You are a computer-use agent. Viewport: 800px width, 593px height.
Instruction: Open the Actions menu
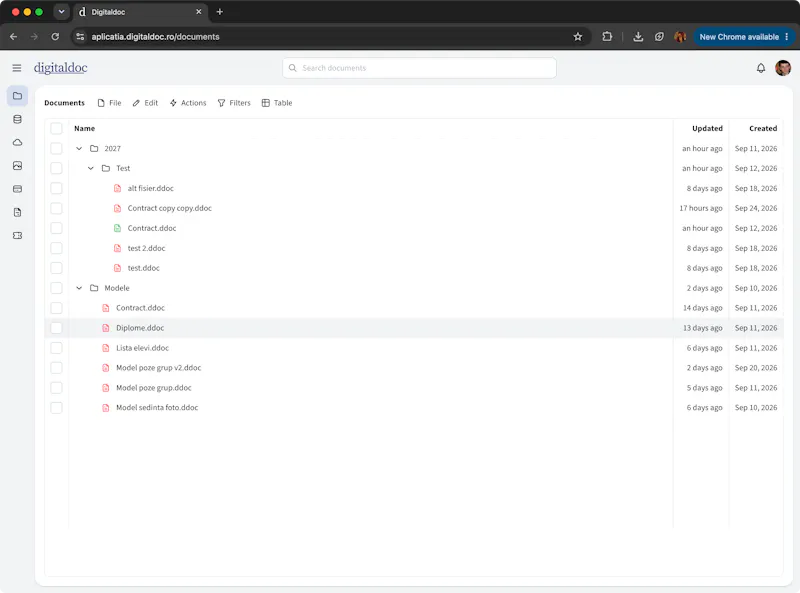pos(188,103)
